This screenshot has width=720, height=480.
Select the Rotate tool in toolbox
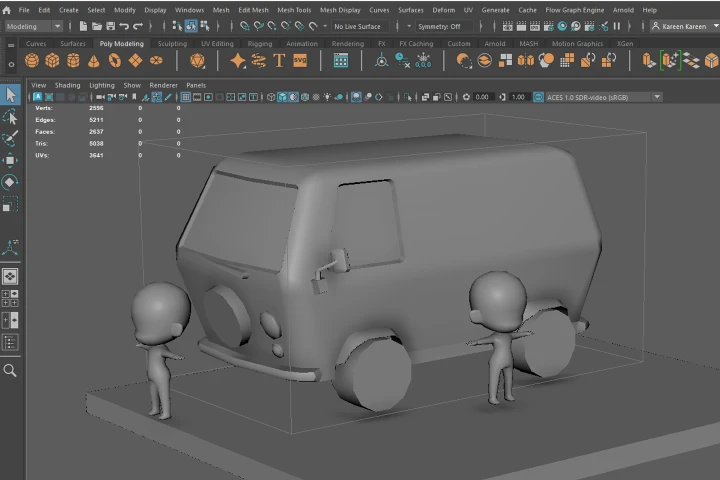[x=10, y=182]
